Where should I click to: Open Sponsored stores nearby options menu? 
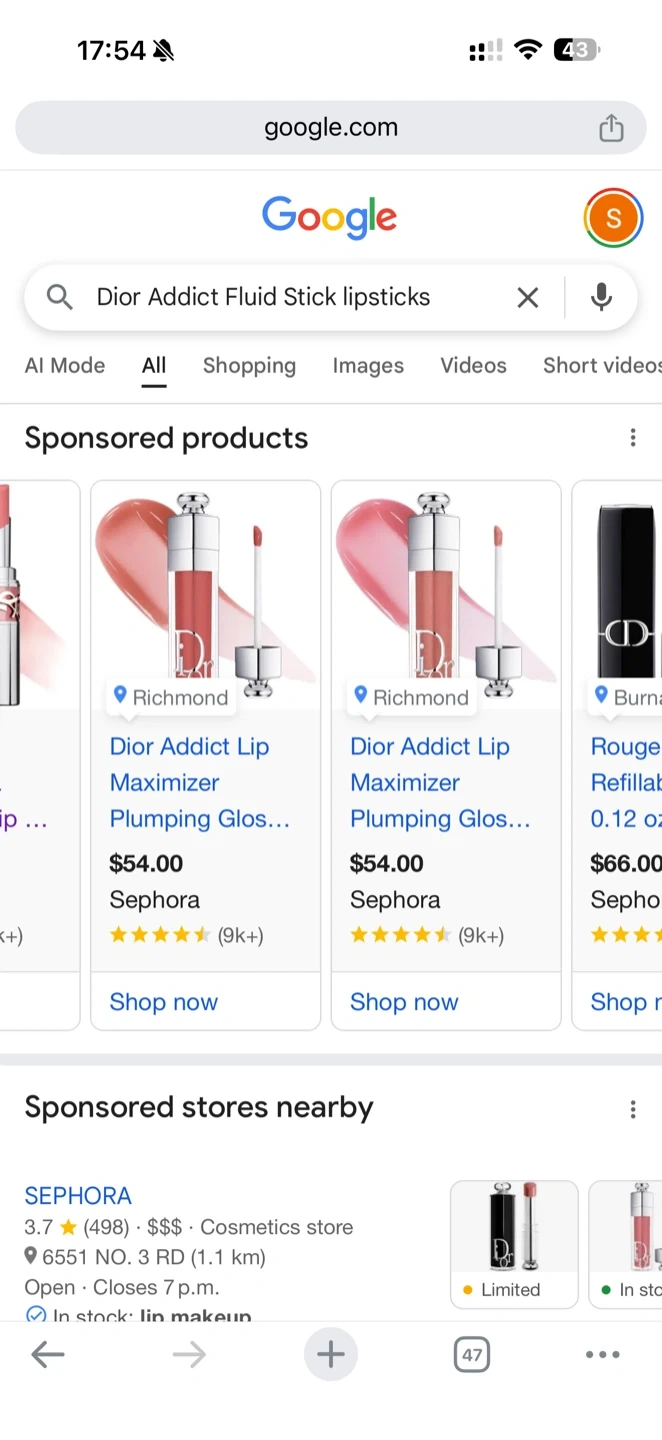click(632, 1109)
